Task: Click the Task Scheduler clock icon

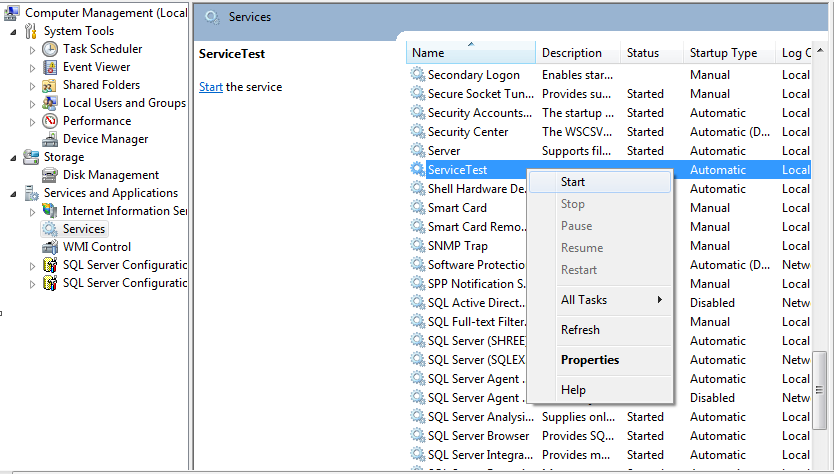Action: (50, 49)
